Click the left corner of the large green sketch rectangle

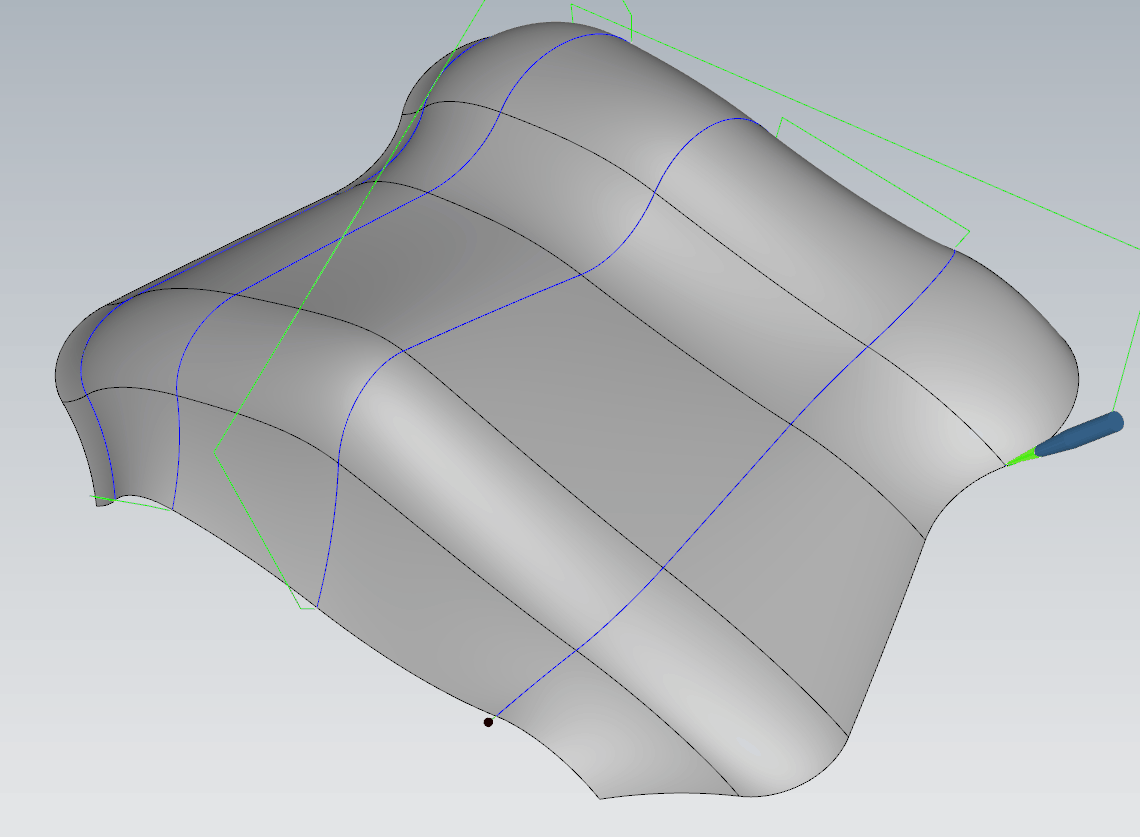tap(214, 451)
